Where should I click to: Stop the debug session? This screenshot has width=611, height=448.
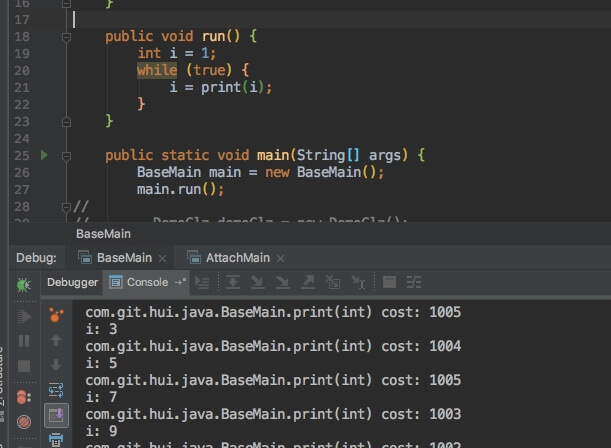coord(24,366)
